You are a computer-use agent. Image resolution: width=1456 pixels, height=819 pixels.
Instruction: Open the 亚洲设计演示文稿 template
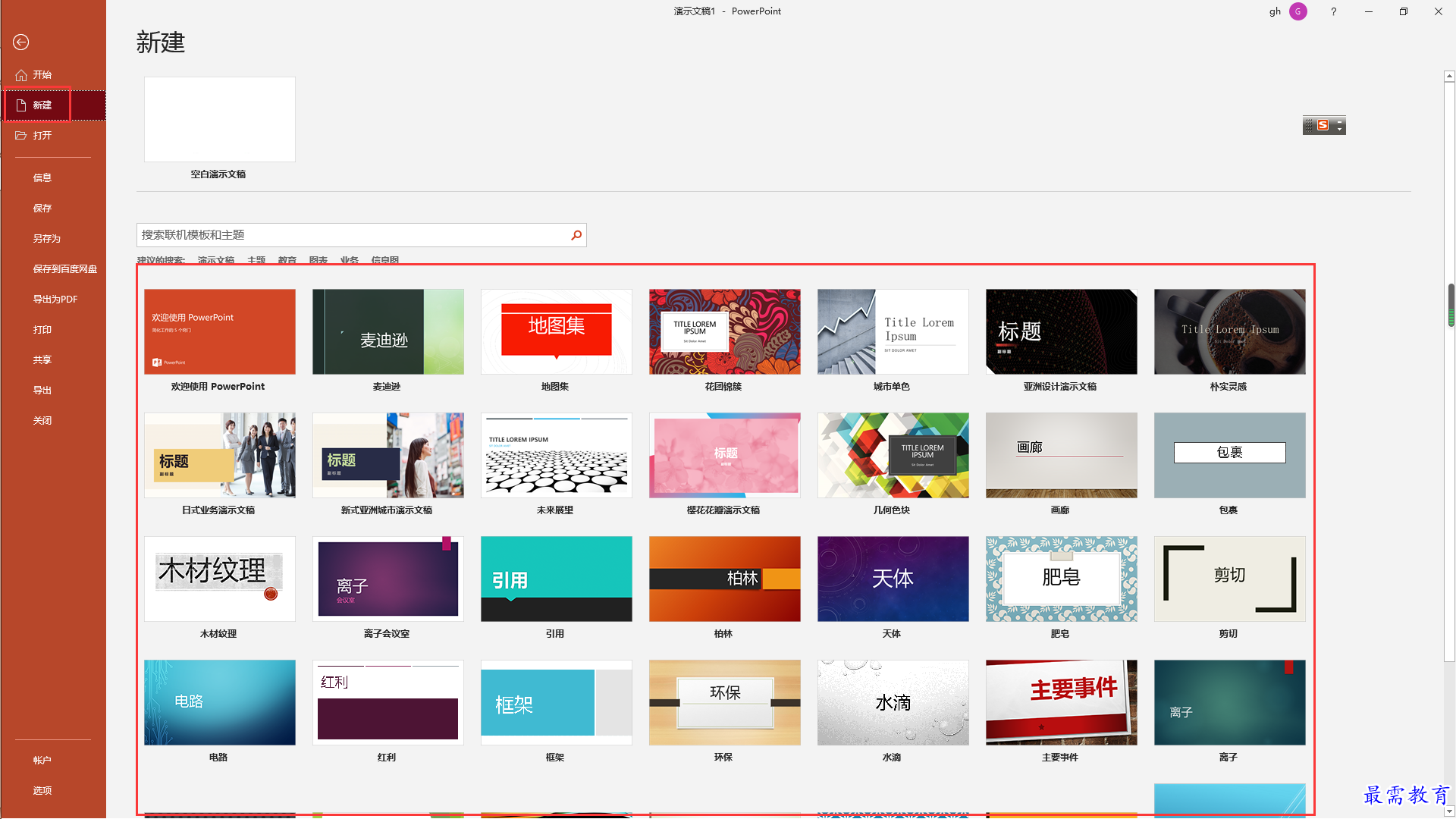click(1062, 331)
